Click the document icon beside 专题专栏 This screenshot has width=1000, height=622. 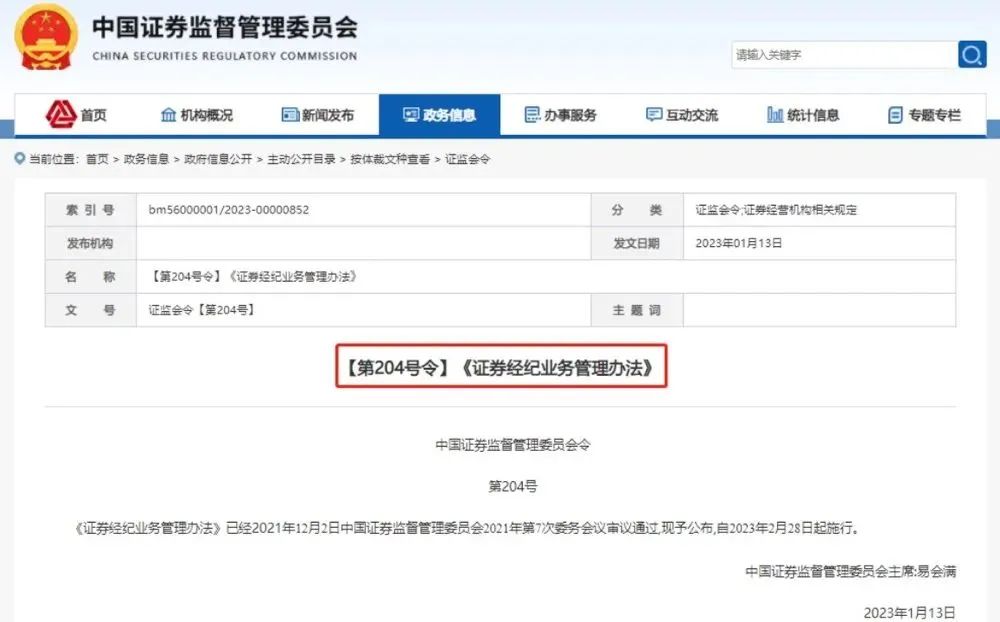[895, 115]
